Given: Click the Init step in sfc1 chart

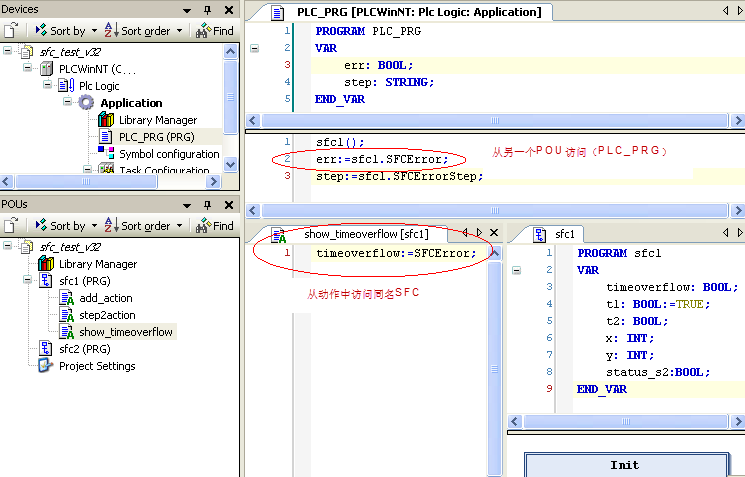Looking at the screenshot, I should (x=626, y=465).
